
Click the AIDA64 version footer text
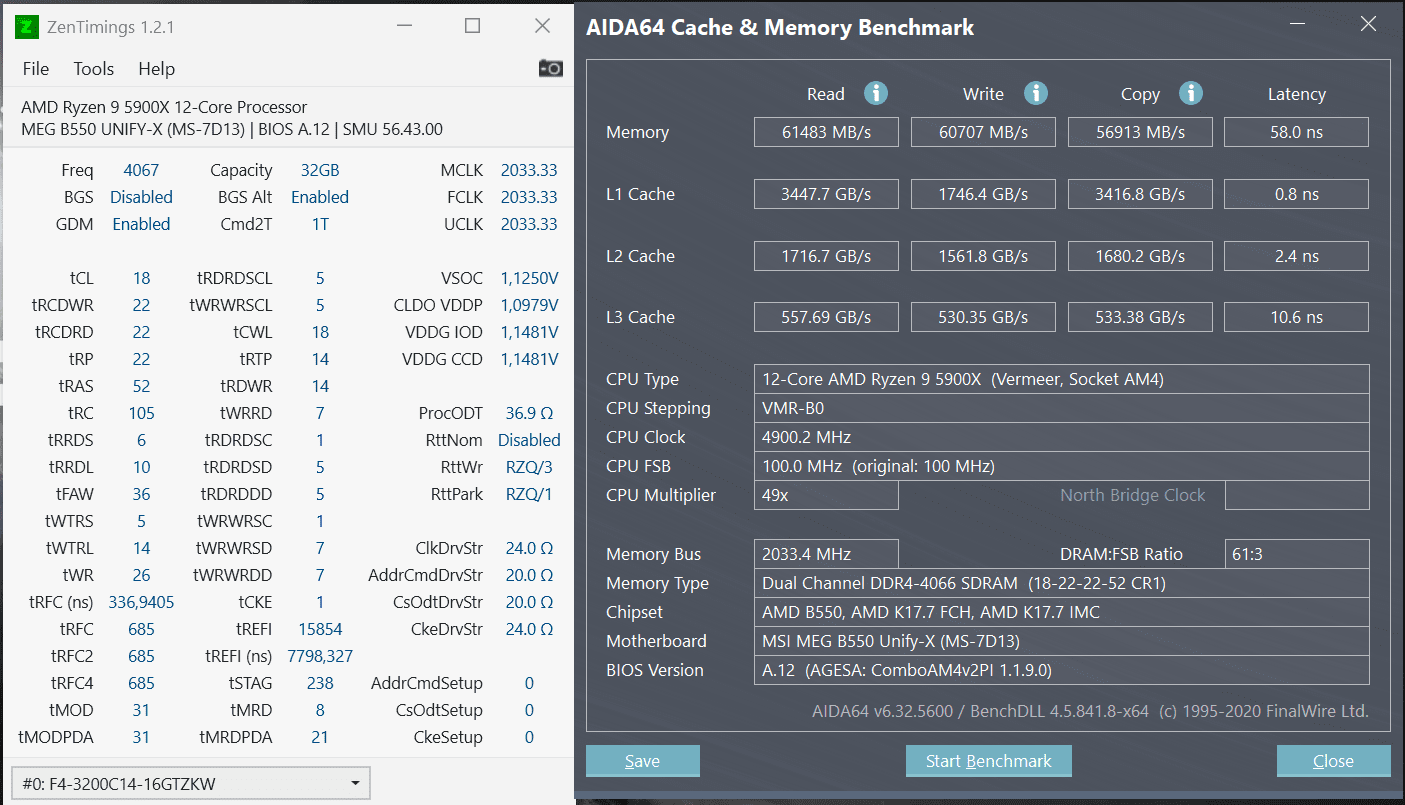click(x=1090, y=711)
